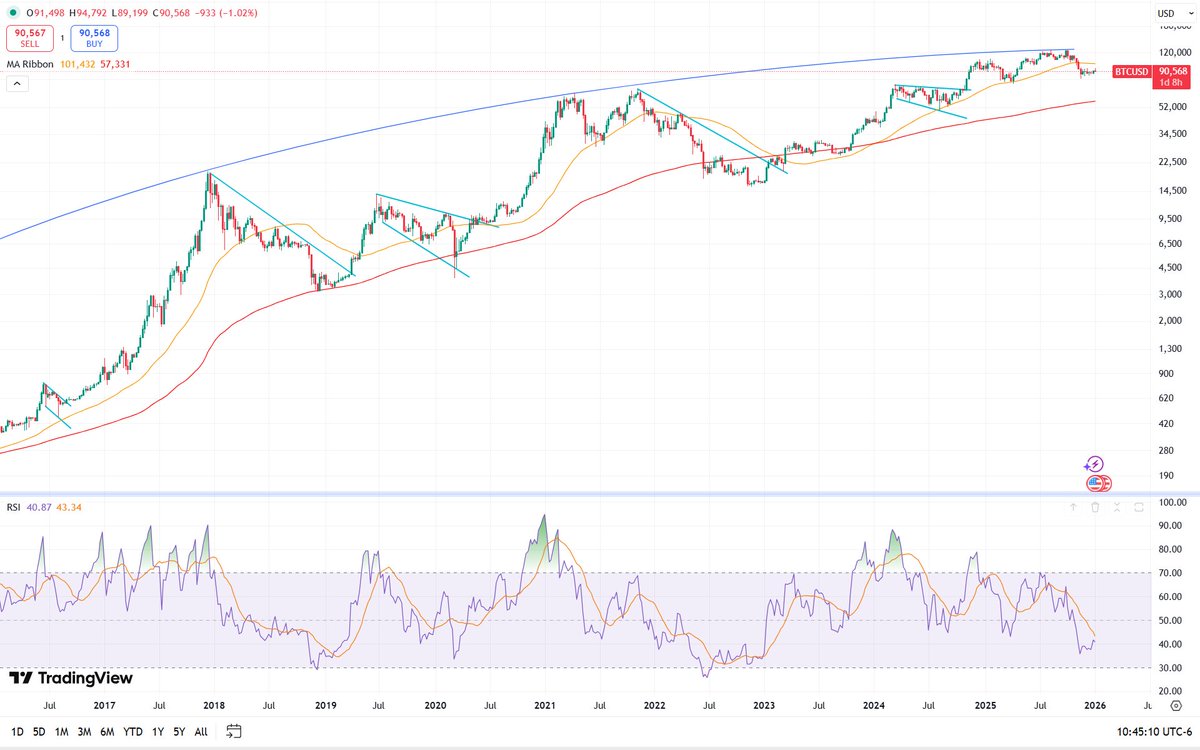Close the RSI pane via the X icon
This screenshot has width=1200, height=750.
point(1116,507)
